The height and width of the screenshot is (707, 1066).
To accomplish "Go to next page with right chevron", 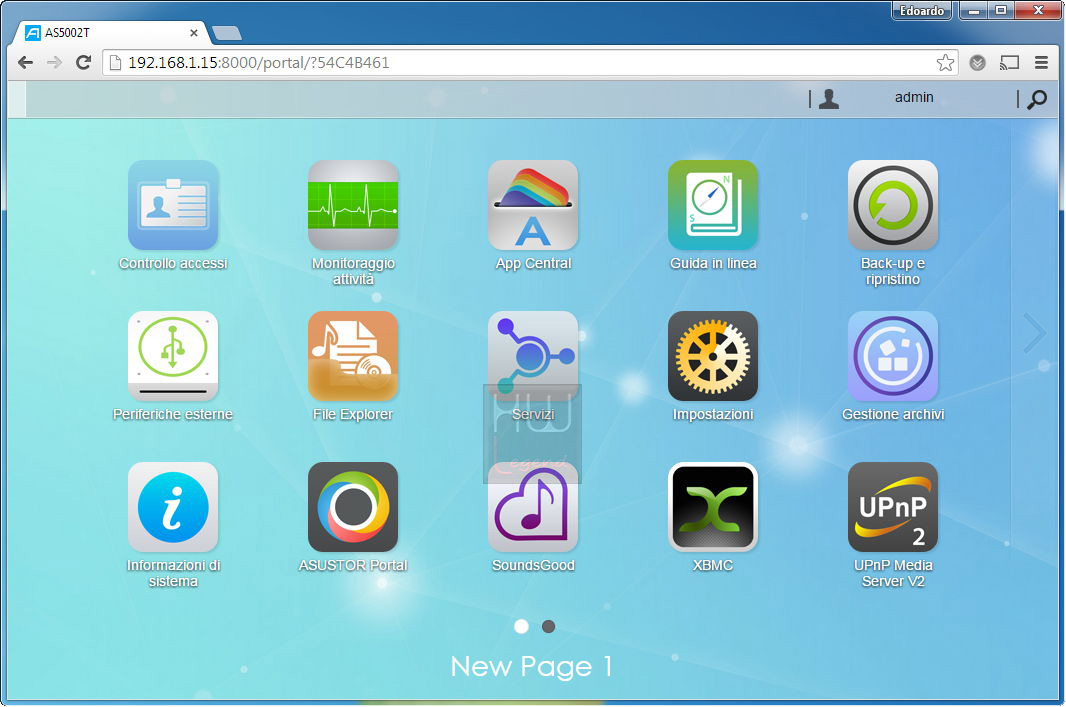I will [x=1035, y=333].
